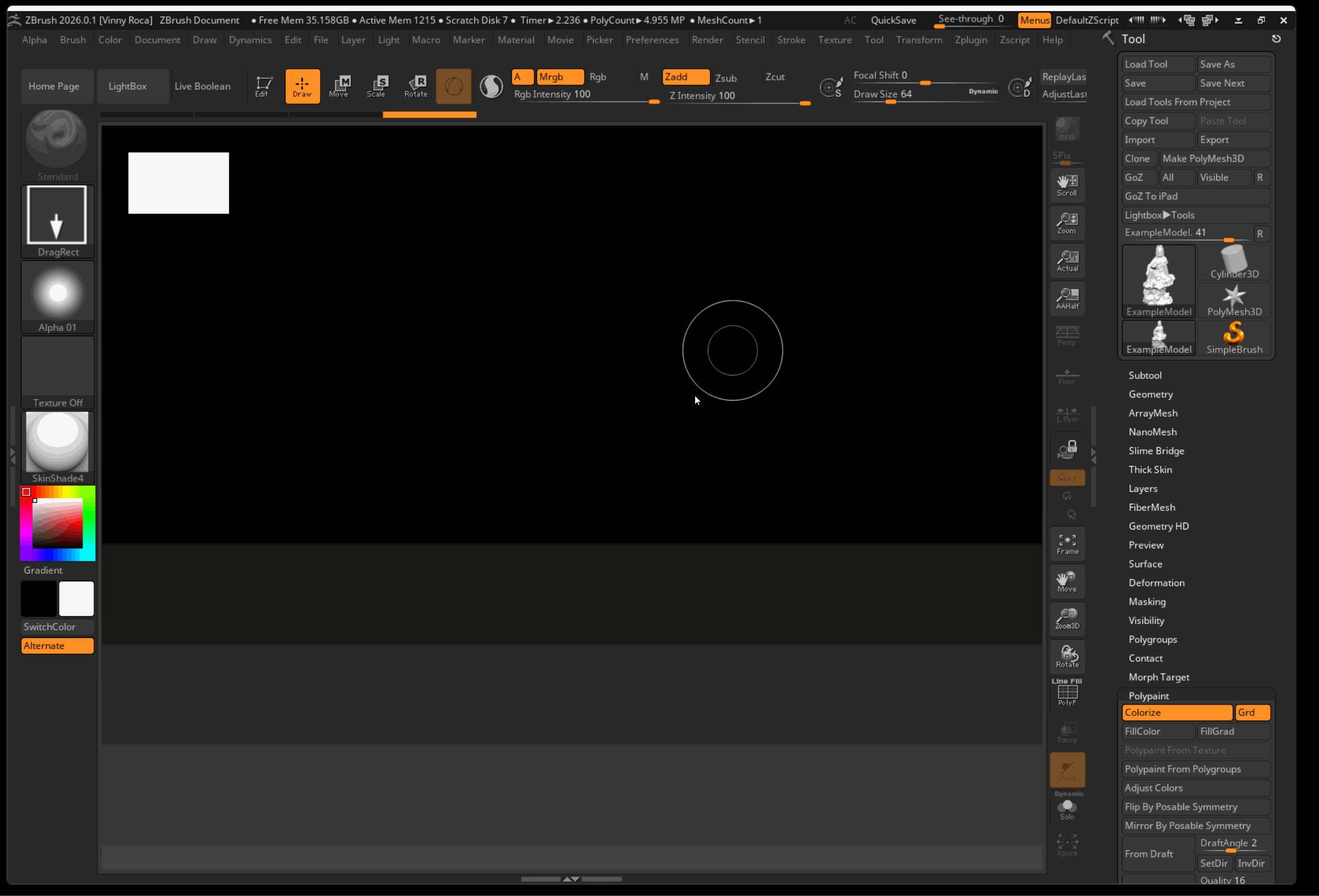Toggle PolyF line fill display
Image resolution: width=1319 pixels, height=896 pixels.
pos(1067,693)
